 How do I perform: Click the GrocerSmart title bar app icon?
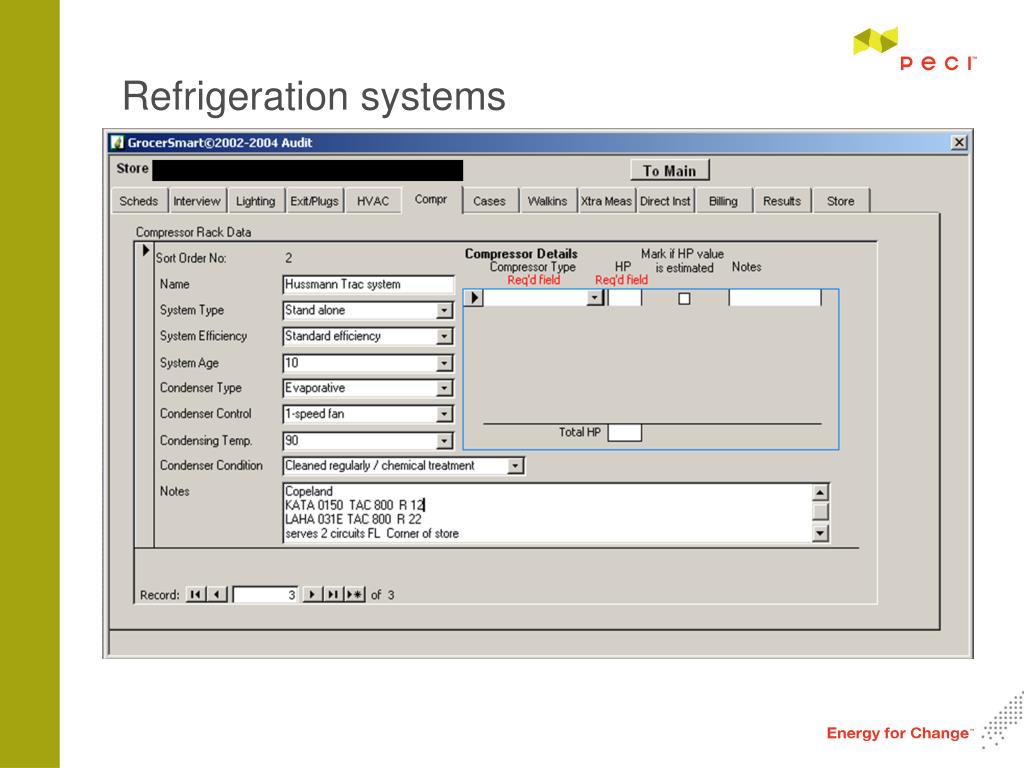click(118, 142)
